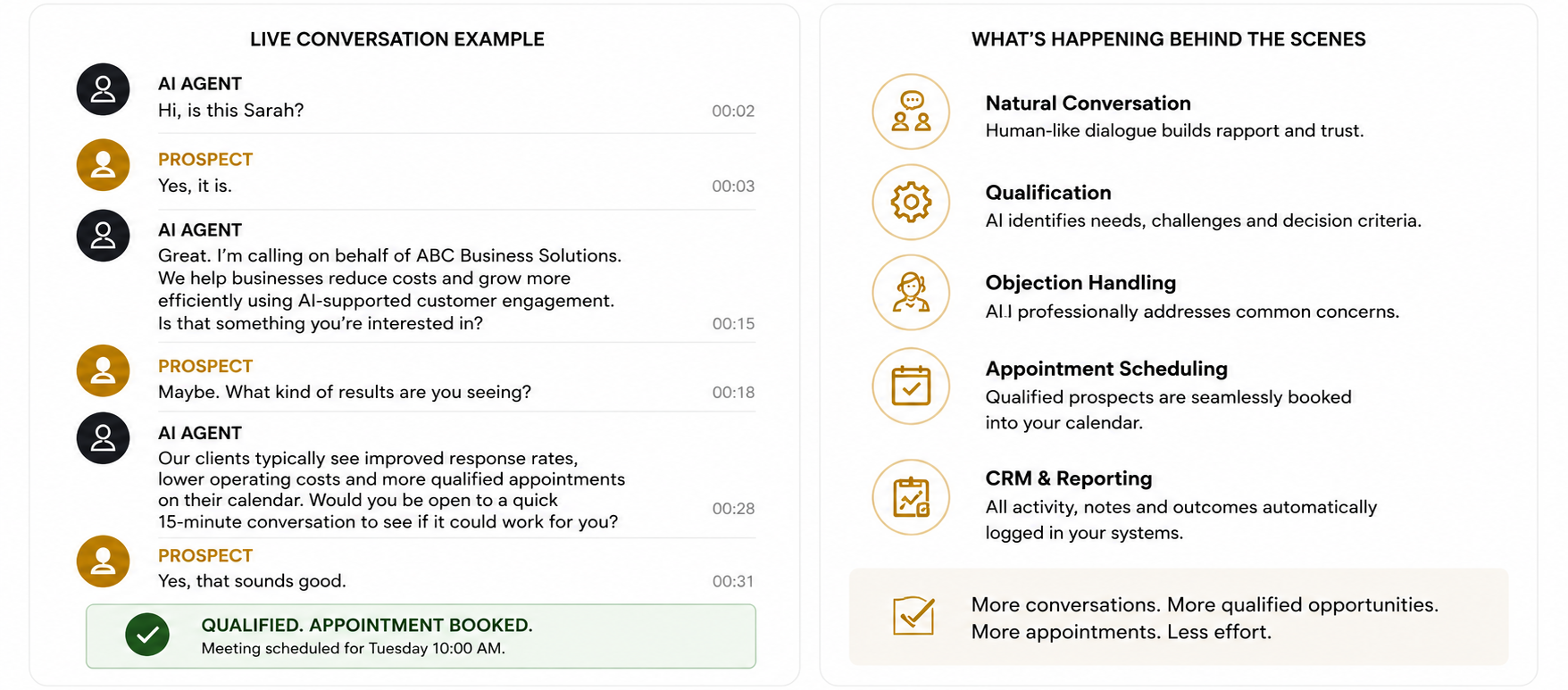
Task: Click the 00:02 timestamp
Action: [x=733, y=111]
